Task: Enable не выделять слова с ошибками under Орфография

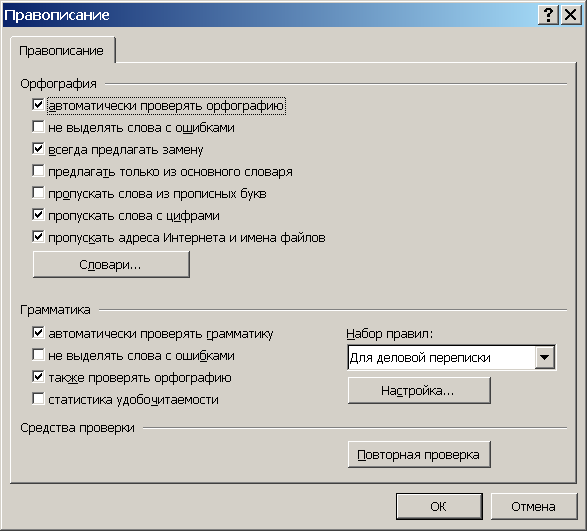Action: click(x=38, y=127)
